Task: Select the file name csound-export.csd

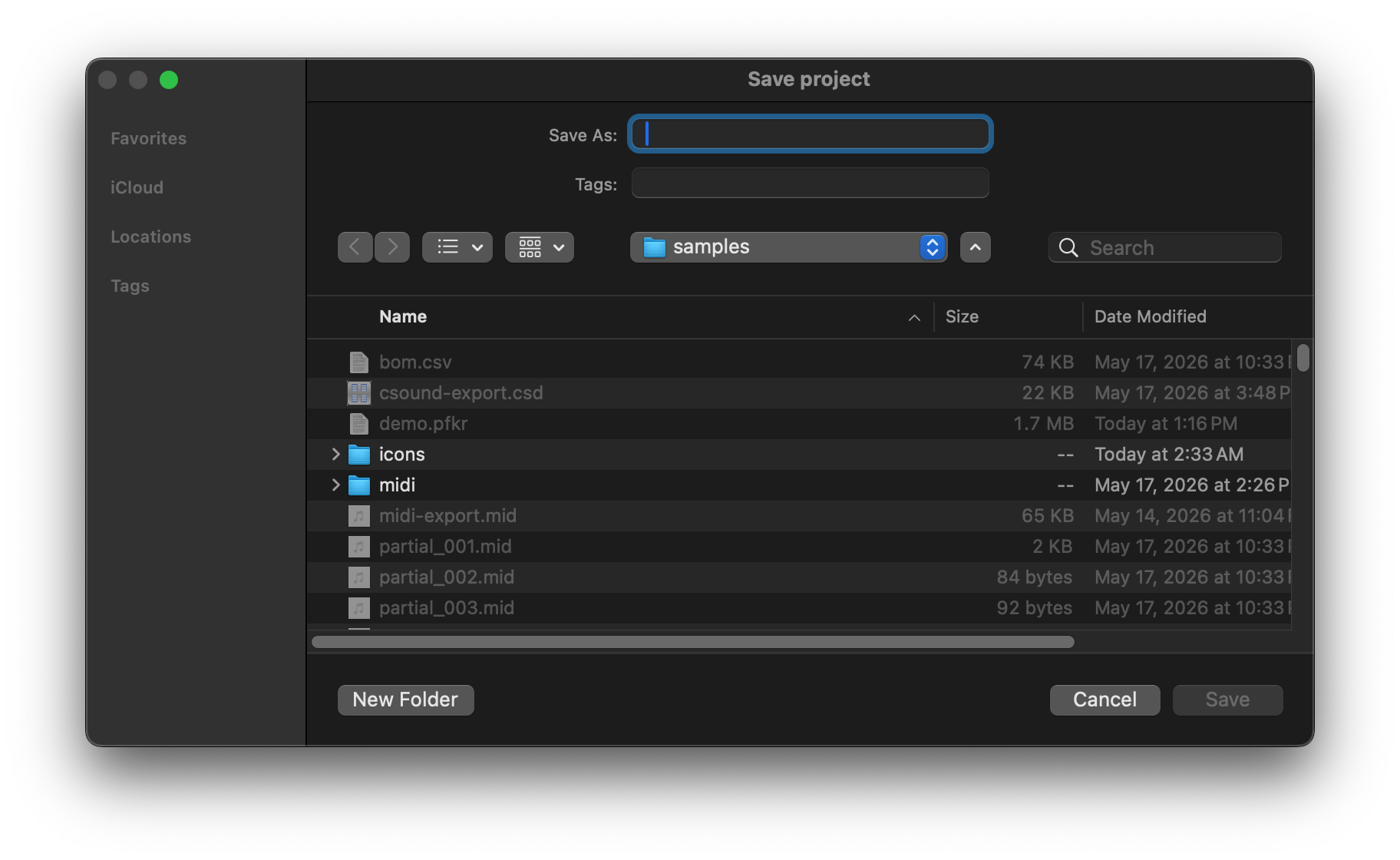Action: (x=461, y=392)
